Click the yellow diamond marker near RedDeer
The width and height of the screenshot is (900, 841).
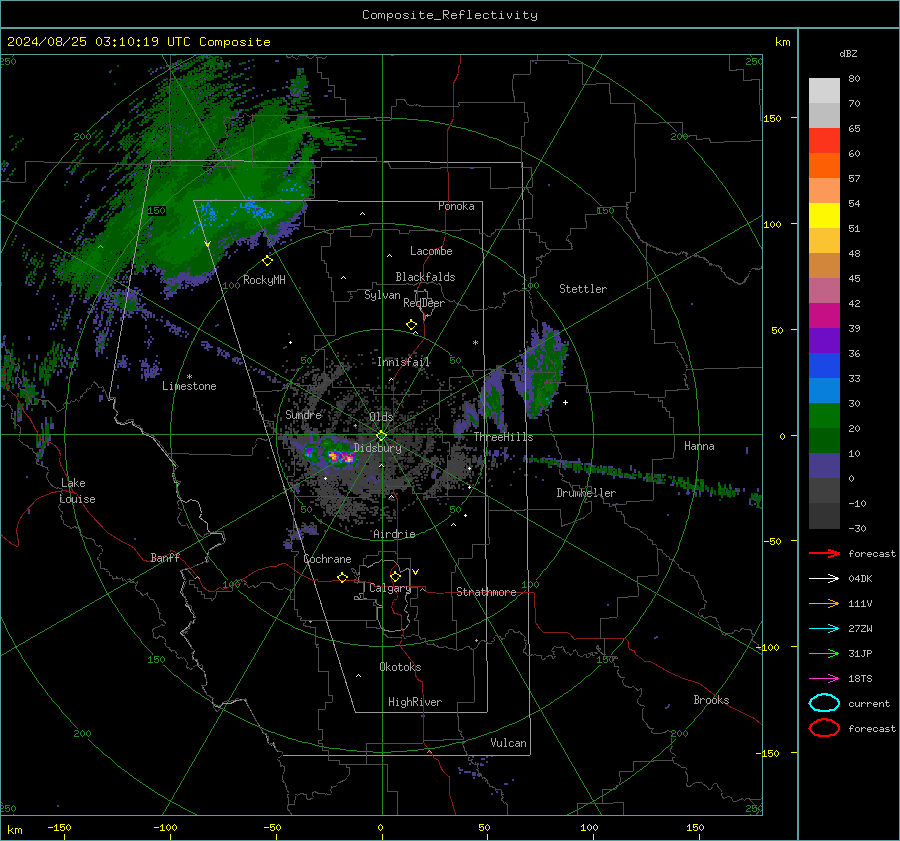[411, 325]
